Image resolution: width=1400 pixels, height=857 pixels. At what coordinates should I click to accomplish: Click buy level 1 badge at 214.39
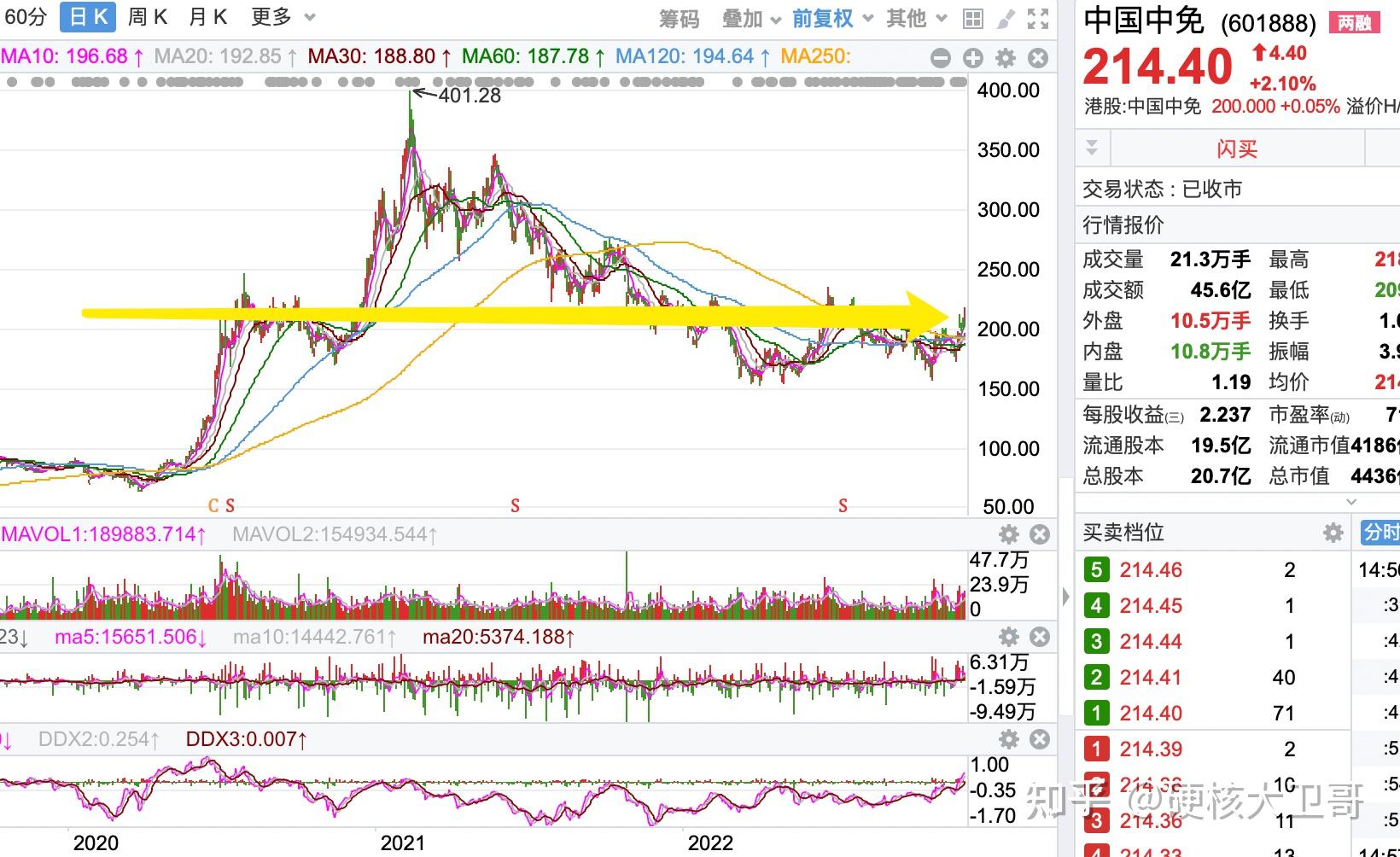click(x=1097, y=749)
